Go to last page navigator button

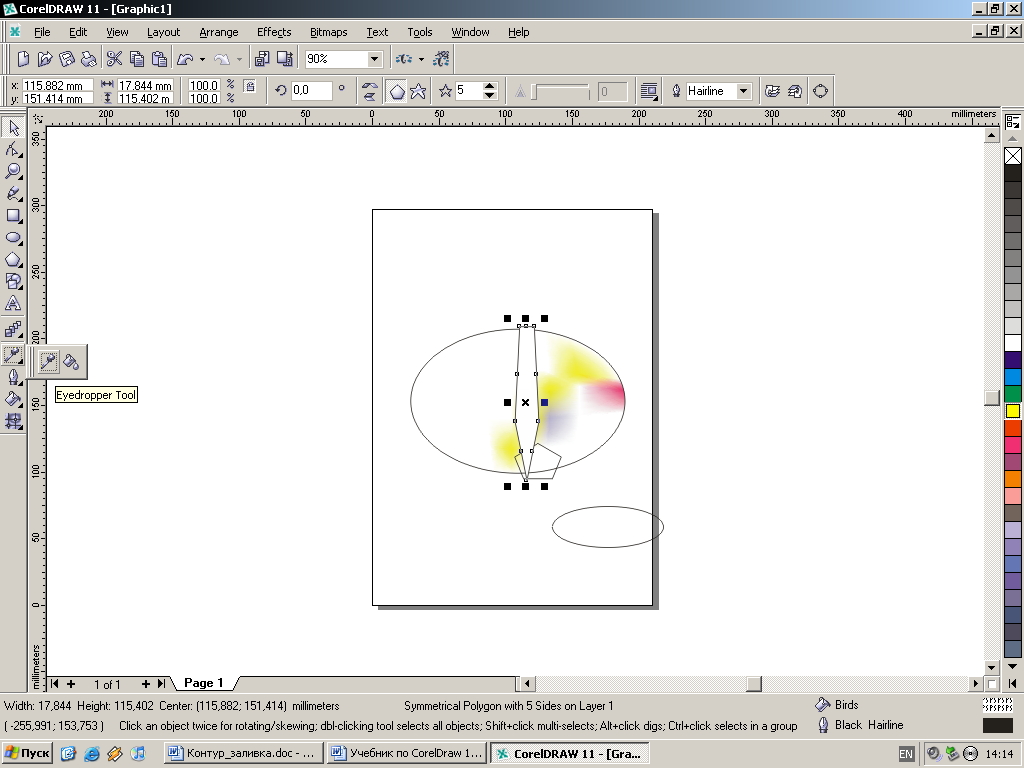tap(161, 684)
